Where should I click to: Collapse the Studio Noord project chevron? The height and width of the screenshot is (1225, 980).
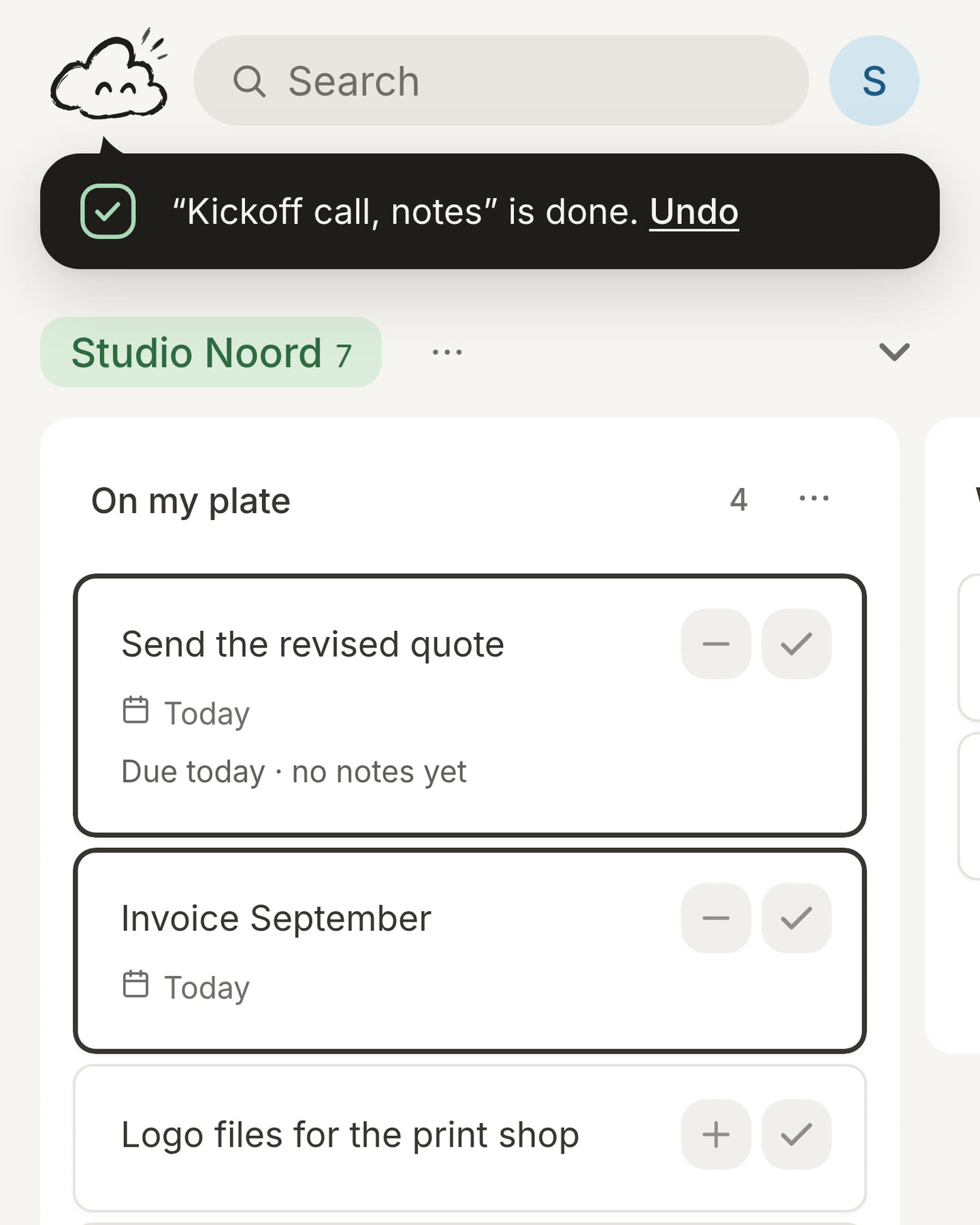click(894, 352)
